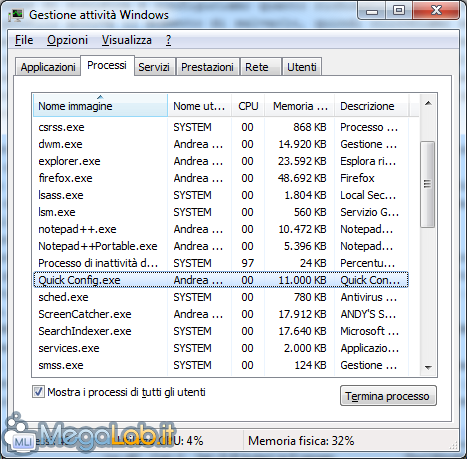467x459 pixels.
Task: Click the 48.692 KB memory value
Action: click(302, 178)
